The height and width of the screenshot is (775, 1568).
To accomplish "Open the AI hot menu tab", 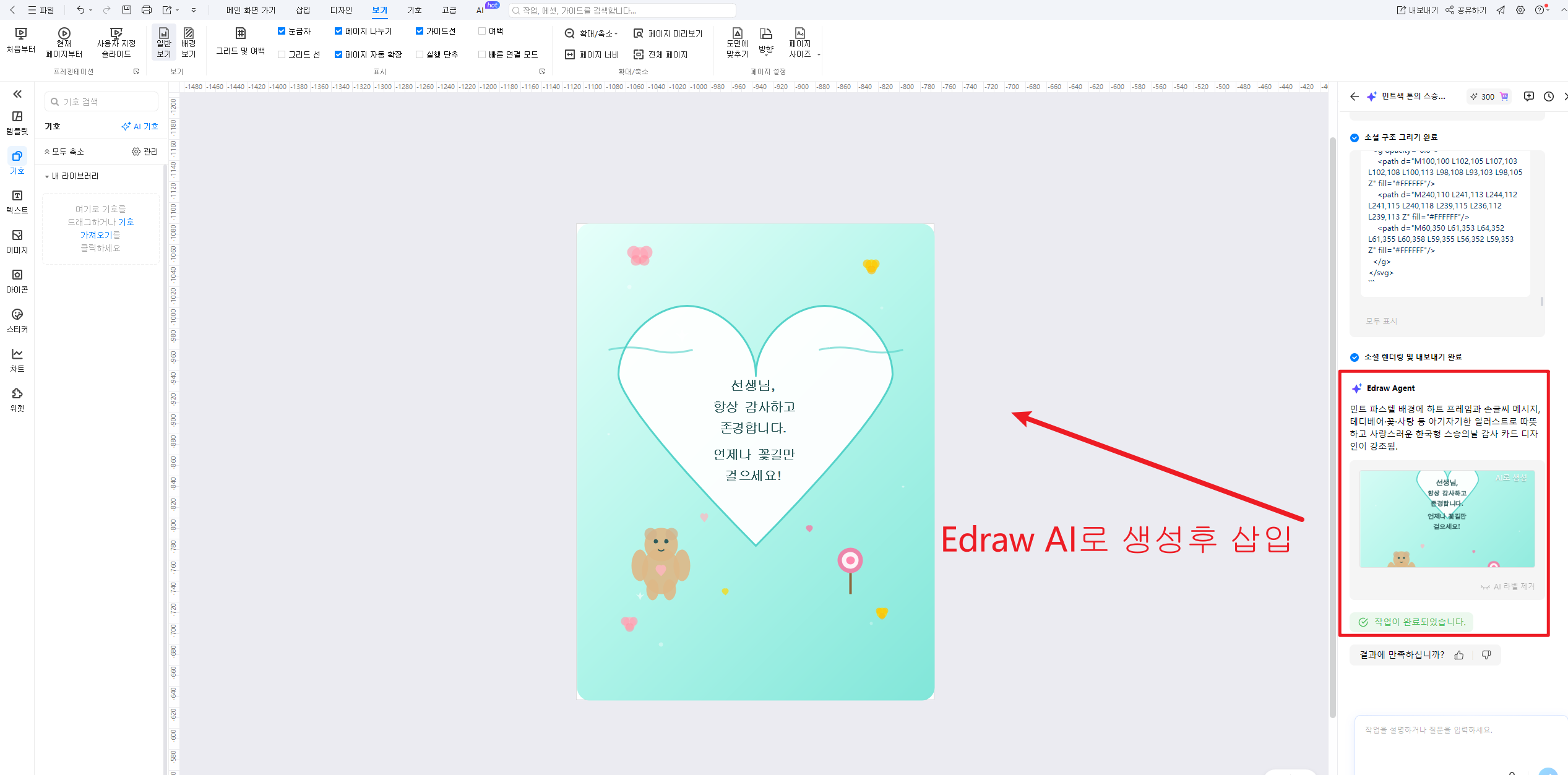I will click(480, 10).
